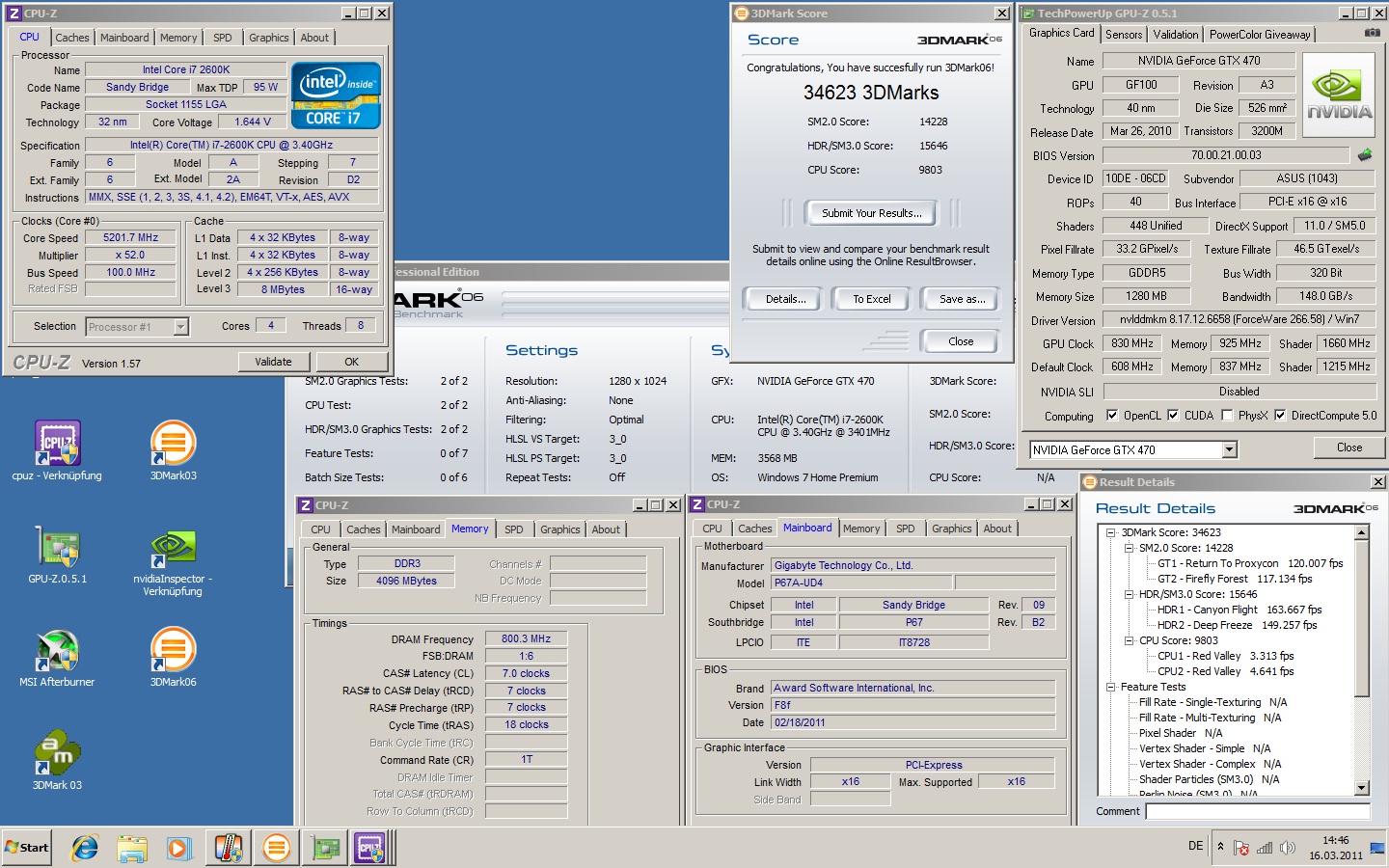Open the GPU-Z.0.5.1 desktop icon

coord(58,555)
